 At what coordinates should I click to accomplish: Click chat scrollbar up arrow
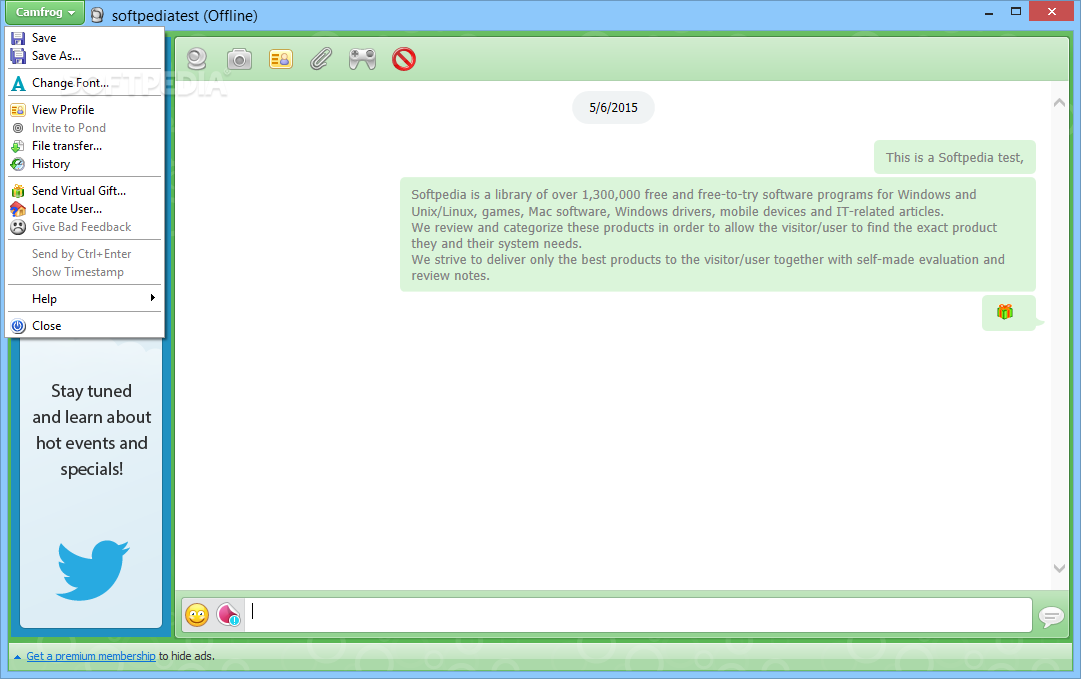1060,103
